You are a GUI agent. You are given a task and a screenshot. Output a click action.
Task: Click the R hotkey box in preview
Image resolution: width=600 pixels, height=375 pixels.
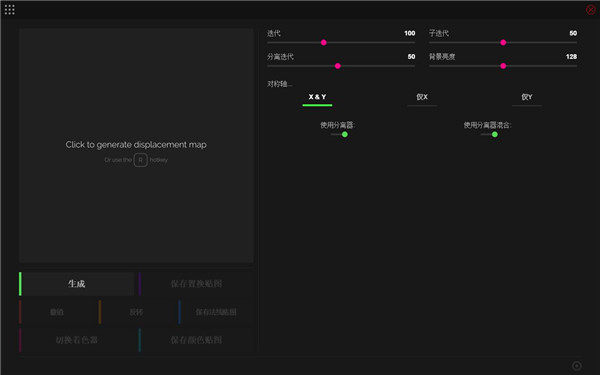coord(140,160)
